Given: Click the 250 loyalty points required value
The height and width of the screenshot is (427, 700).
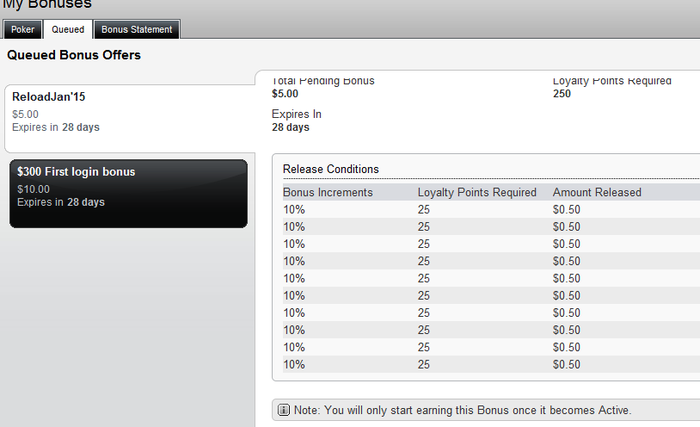Looking at the screenshot, I should click(563, 94).
